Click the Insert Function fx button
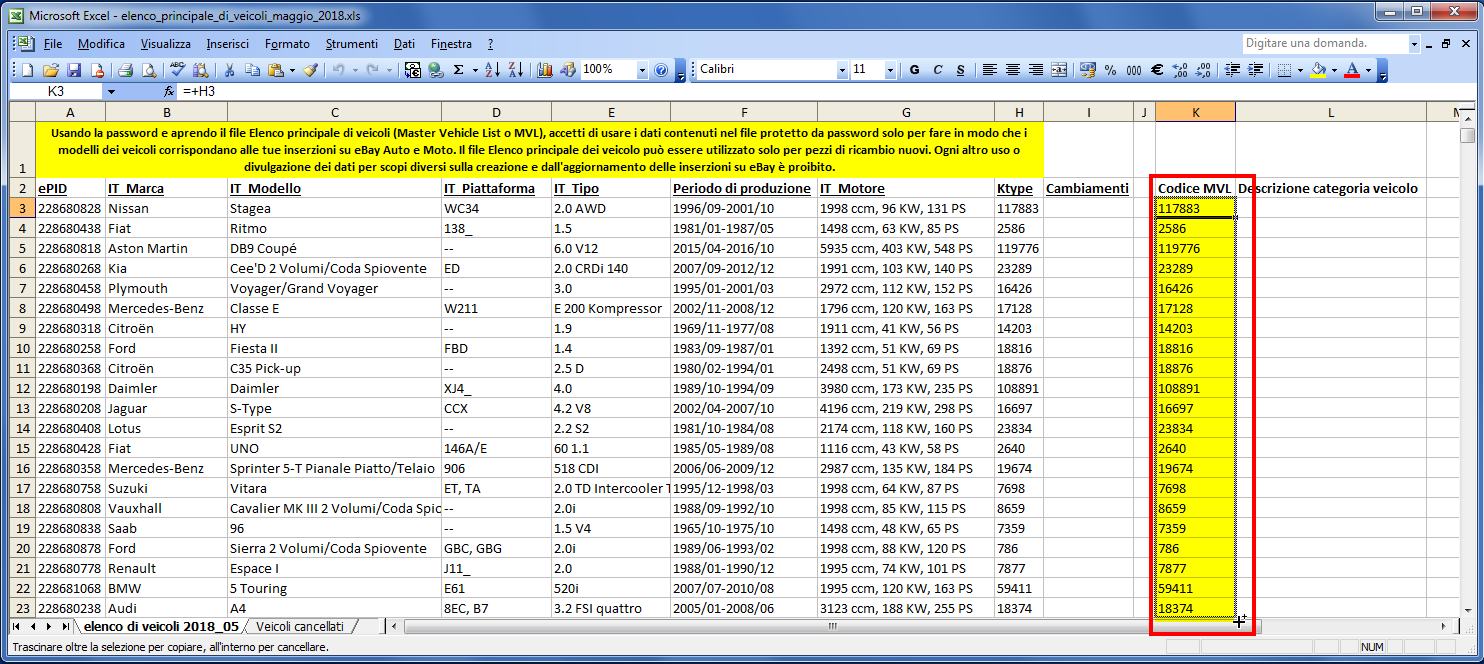The image size is (1484, 664). [x=169, y=91]
